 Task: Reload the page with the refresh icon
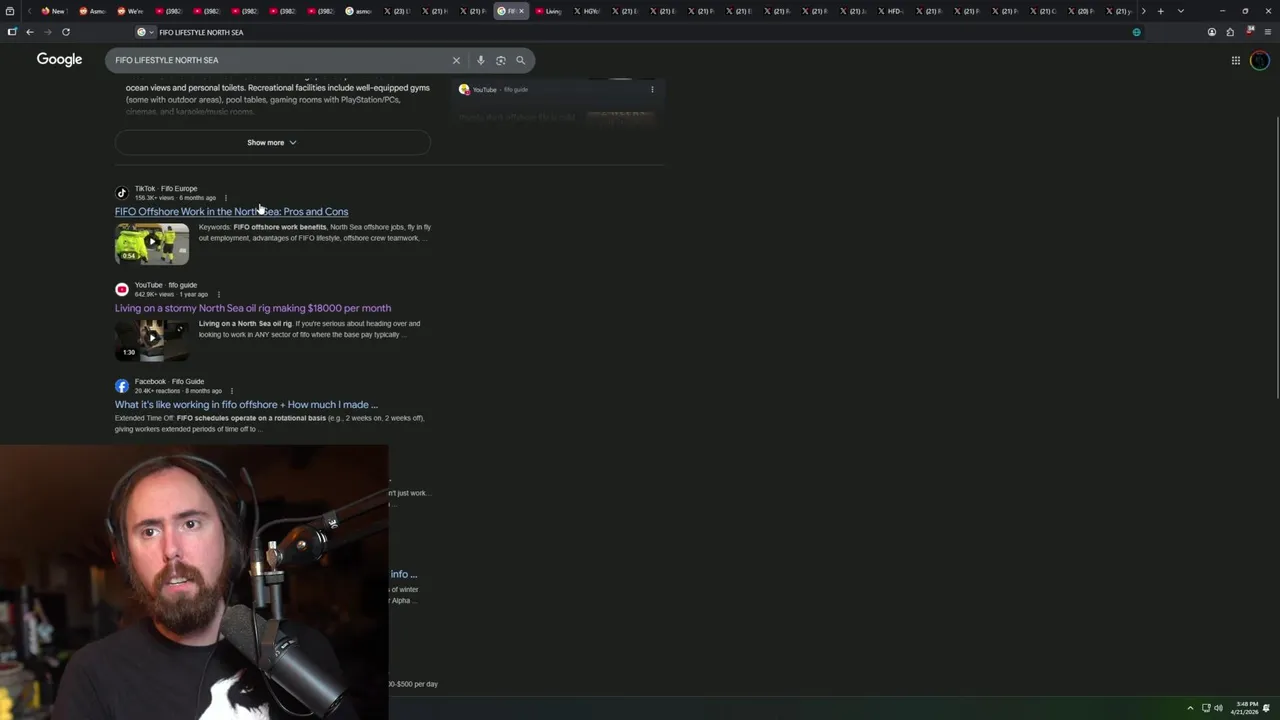(66, 32)
